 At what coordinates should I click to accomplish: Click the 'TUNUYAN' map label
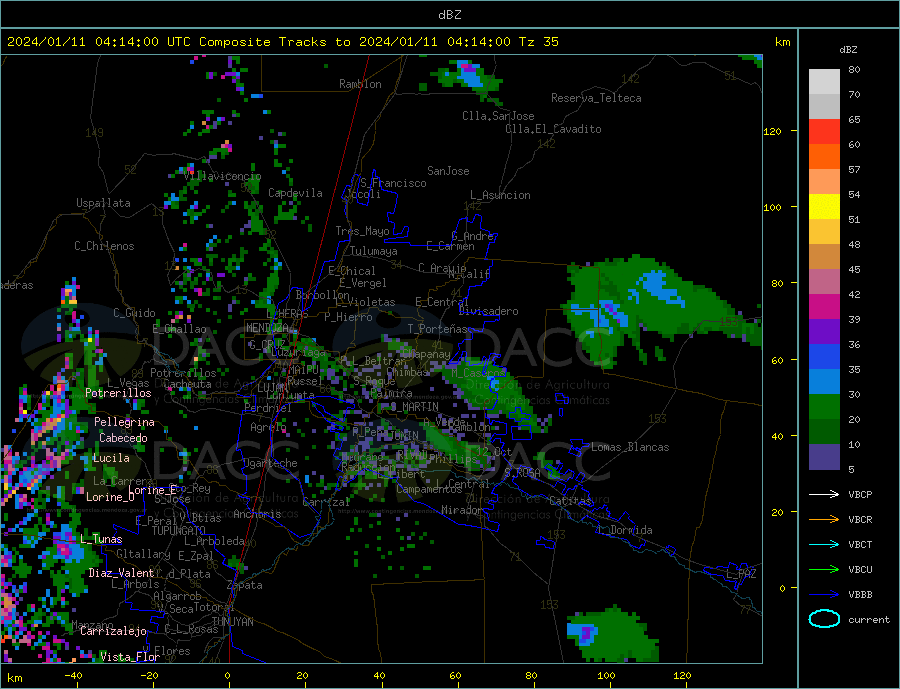[232, 622]
